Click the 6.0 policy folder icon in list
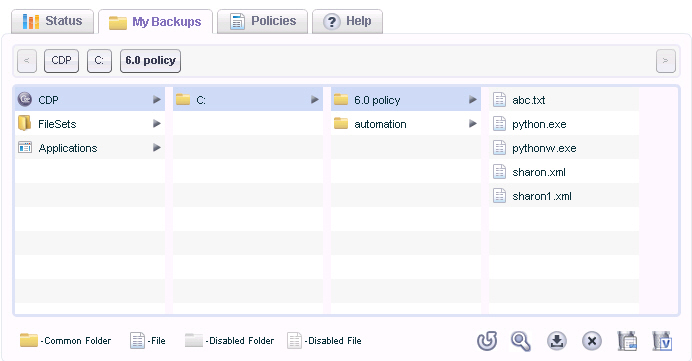The image size is (692, 361). coord(341,99)
